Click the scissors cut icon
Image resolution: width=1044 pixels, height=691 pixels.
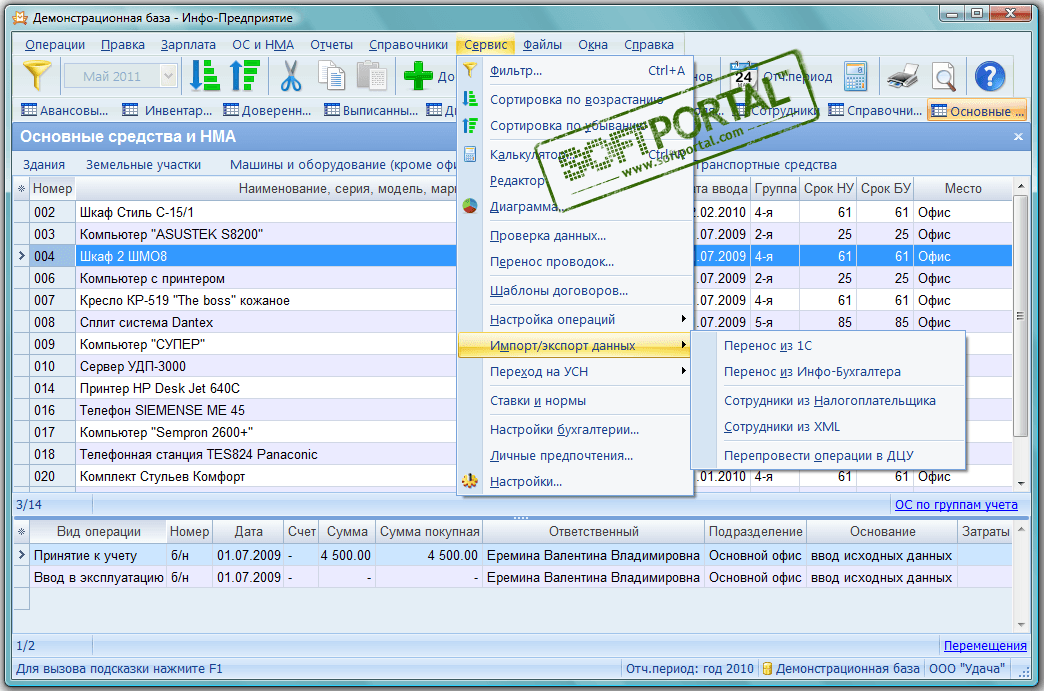[290, 76]
